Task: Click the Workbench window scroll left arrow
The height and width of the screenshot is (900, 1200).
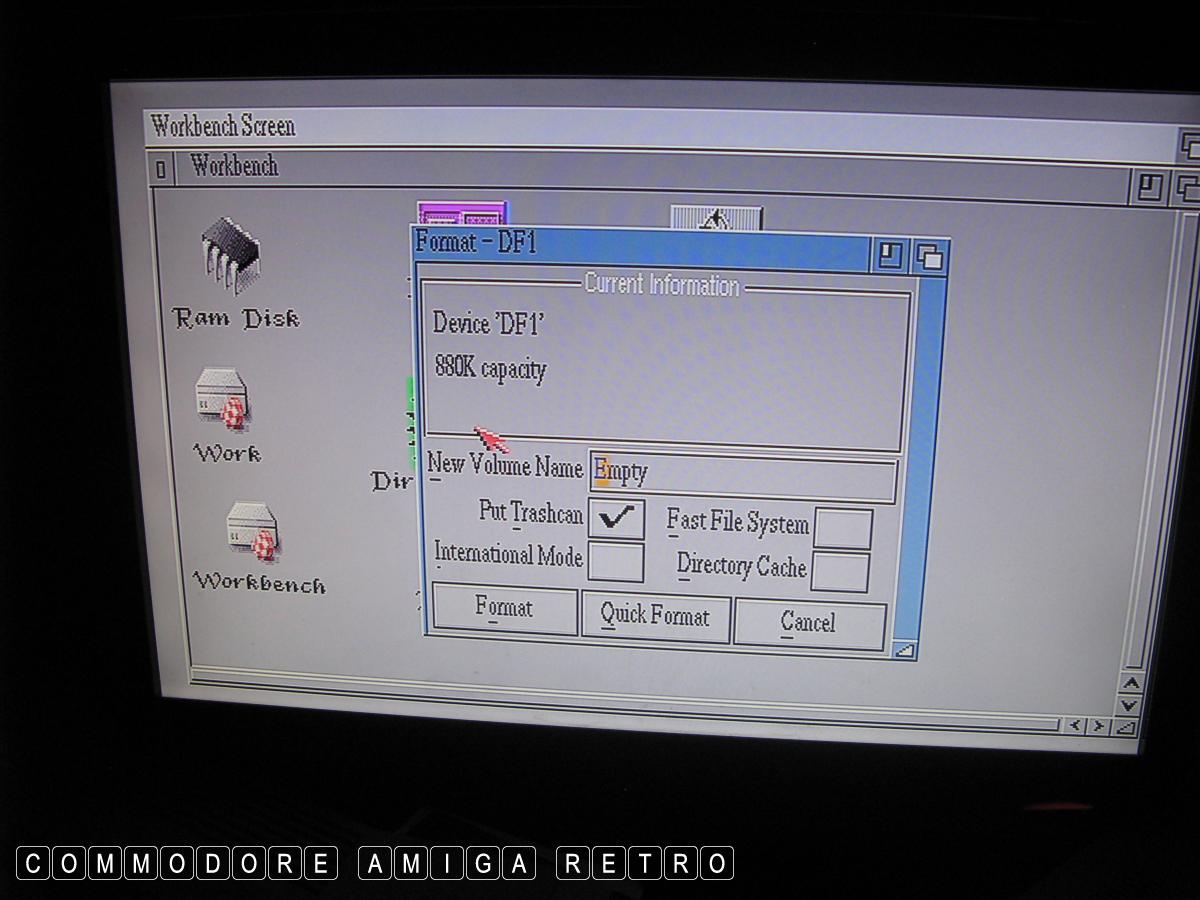Action: pyautogui.click(x=1075, y=725)
